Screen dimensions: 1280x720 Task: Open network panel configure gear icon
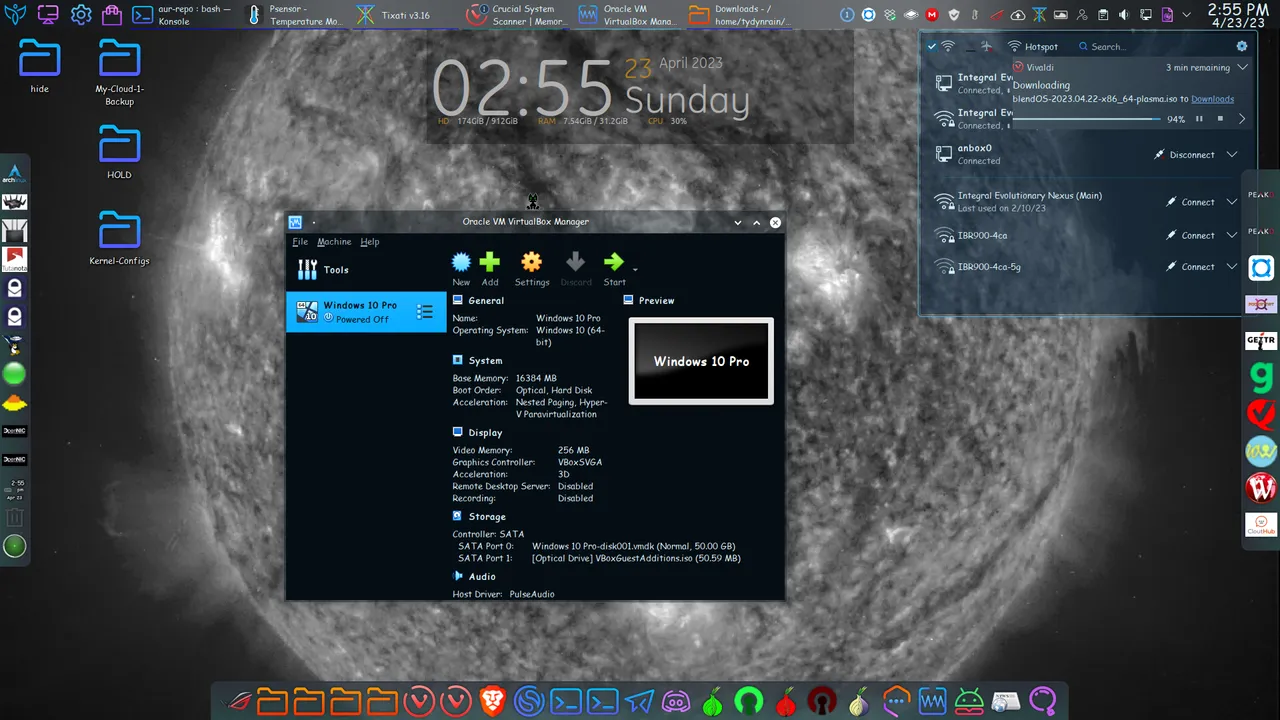pos(1242,46)
